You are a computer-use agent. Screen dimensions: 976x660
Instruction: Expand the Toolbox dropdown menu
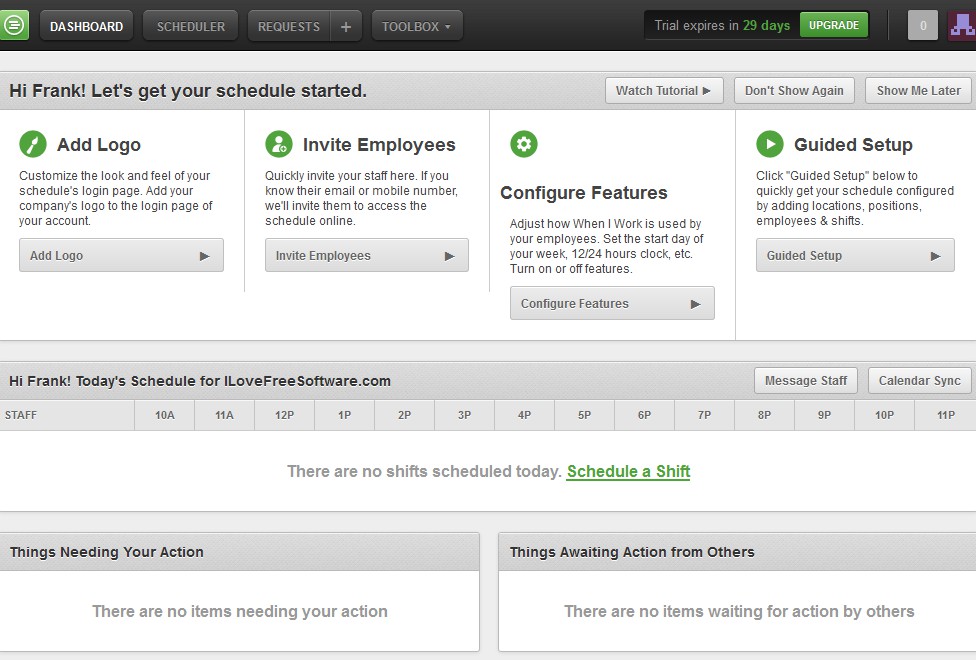point(417,26)
